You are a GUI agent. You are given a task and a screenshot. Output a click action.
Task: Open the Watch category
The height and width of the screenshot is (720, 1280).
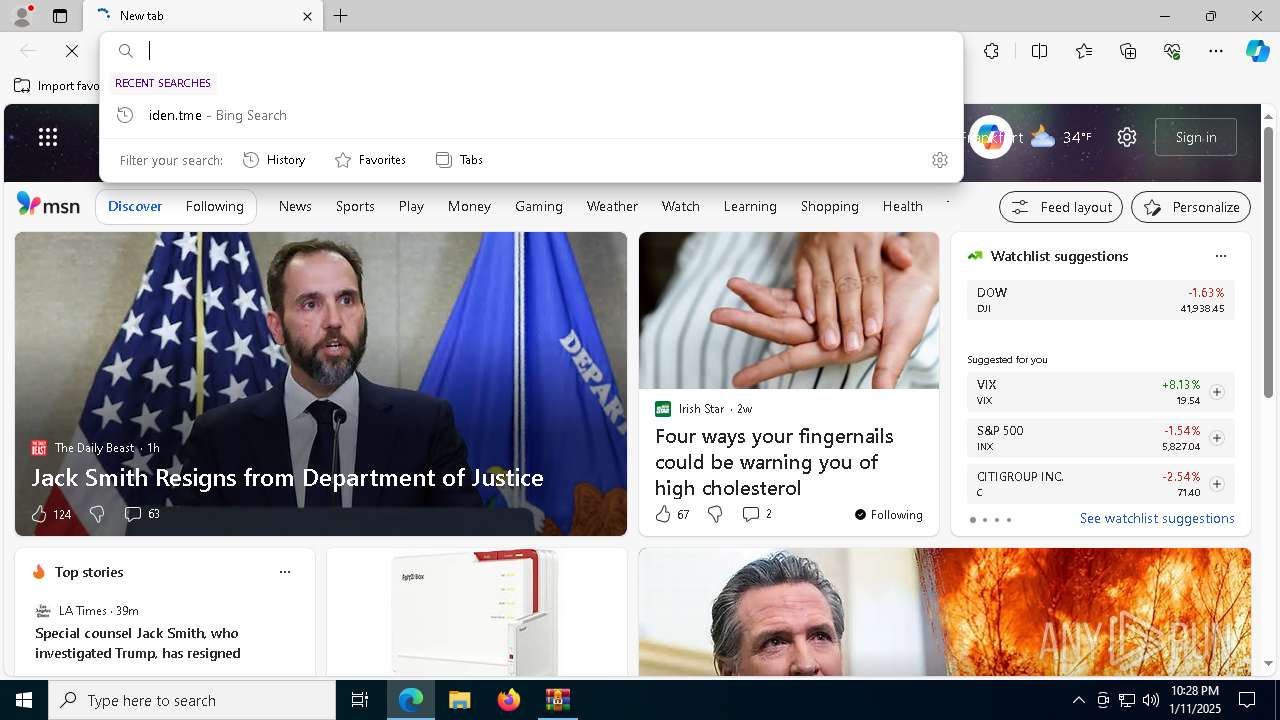click(x=681, y=206)
